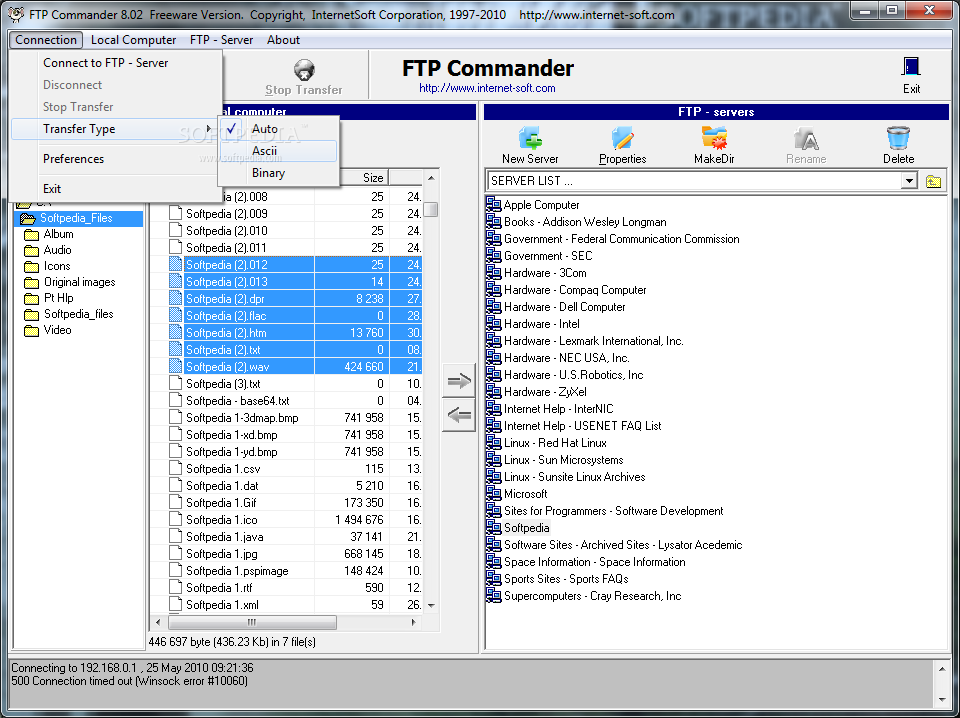Click the Size column header
The width and height of the screenshot is (960, 718).
pyautogui.click(x=364, y=178)
